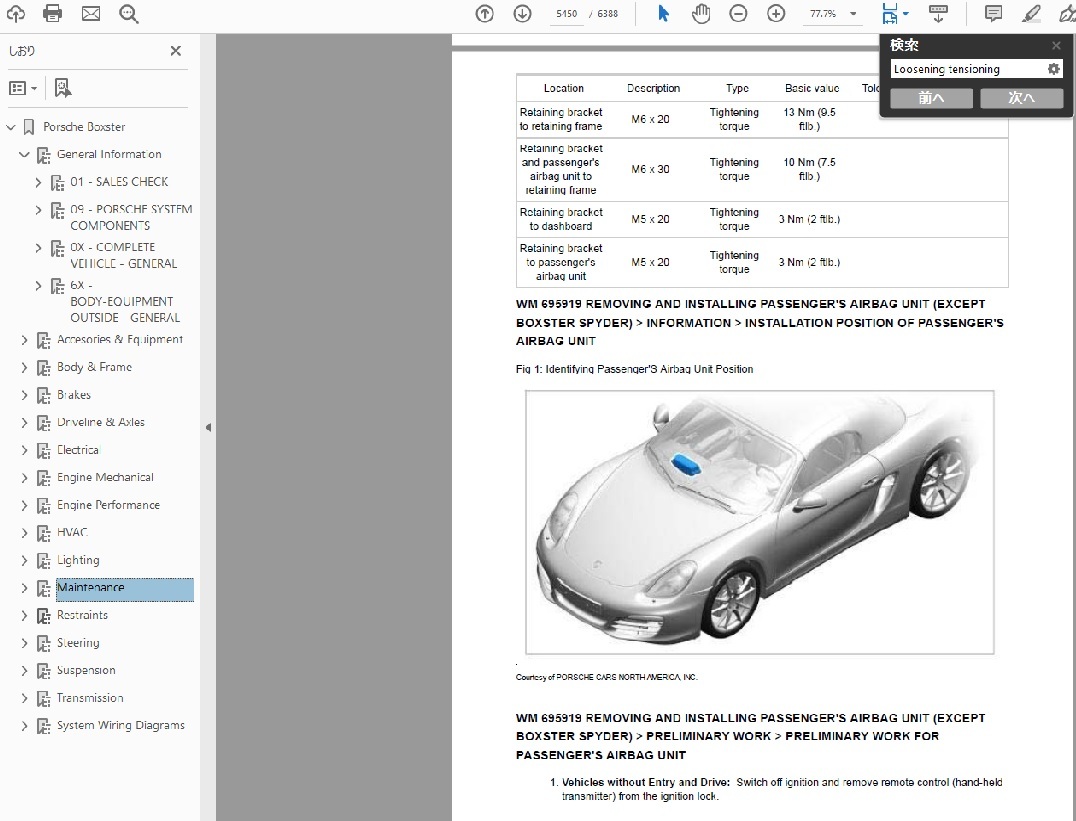Viewport: 1076px width, 821px height.
Task: Click the 前へ previous result button
Action: (931, 98)
